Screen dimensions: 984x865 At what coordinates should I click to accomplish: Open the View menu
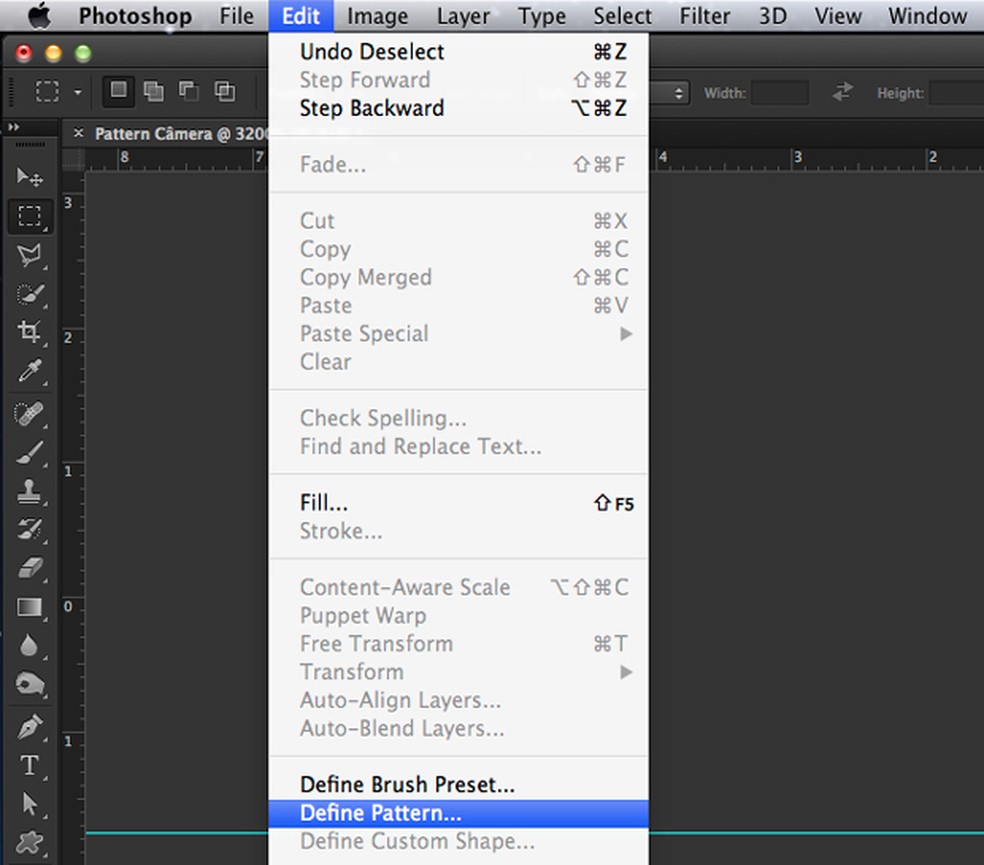[838, 16]
